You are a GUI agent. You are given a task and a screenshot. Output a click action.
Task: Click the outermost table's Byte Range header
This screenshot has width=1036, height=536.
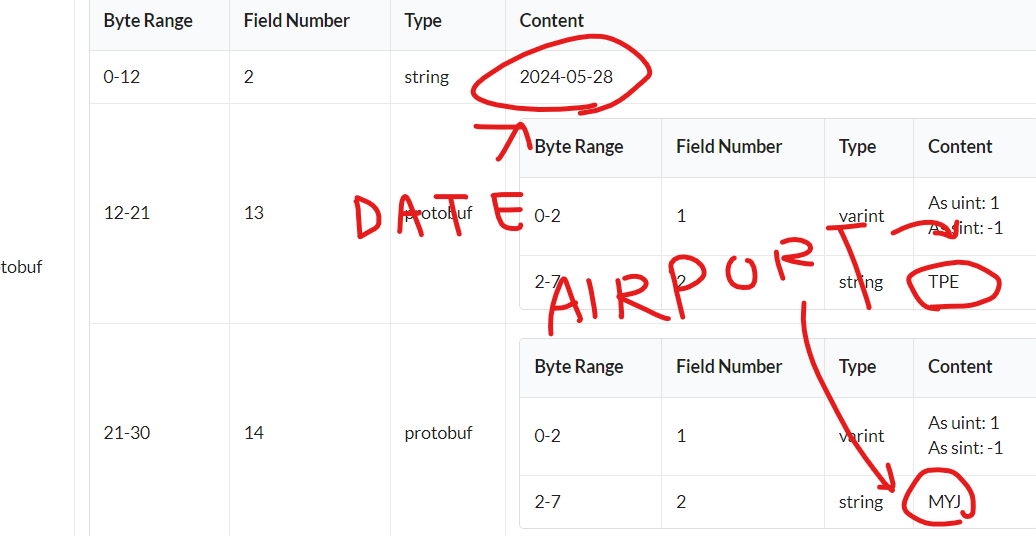coord(148,20)
